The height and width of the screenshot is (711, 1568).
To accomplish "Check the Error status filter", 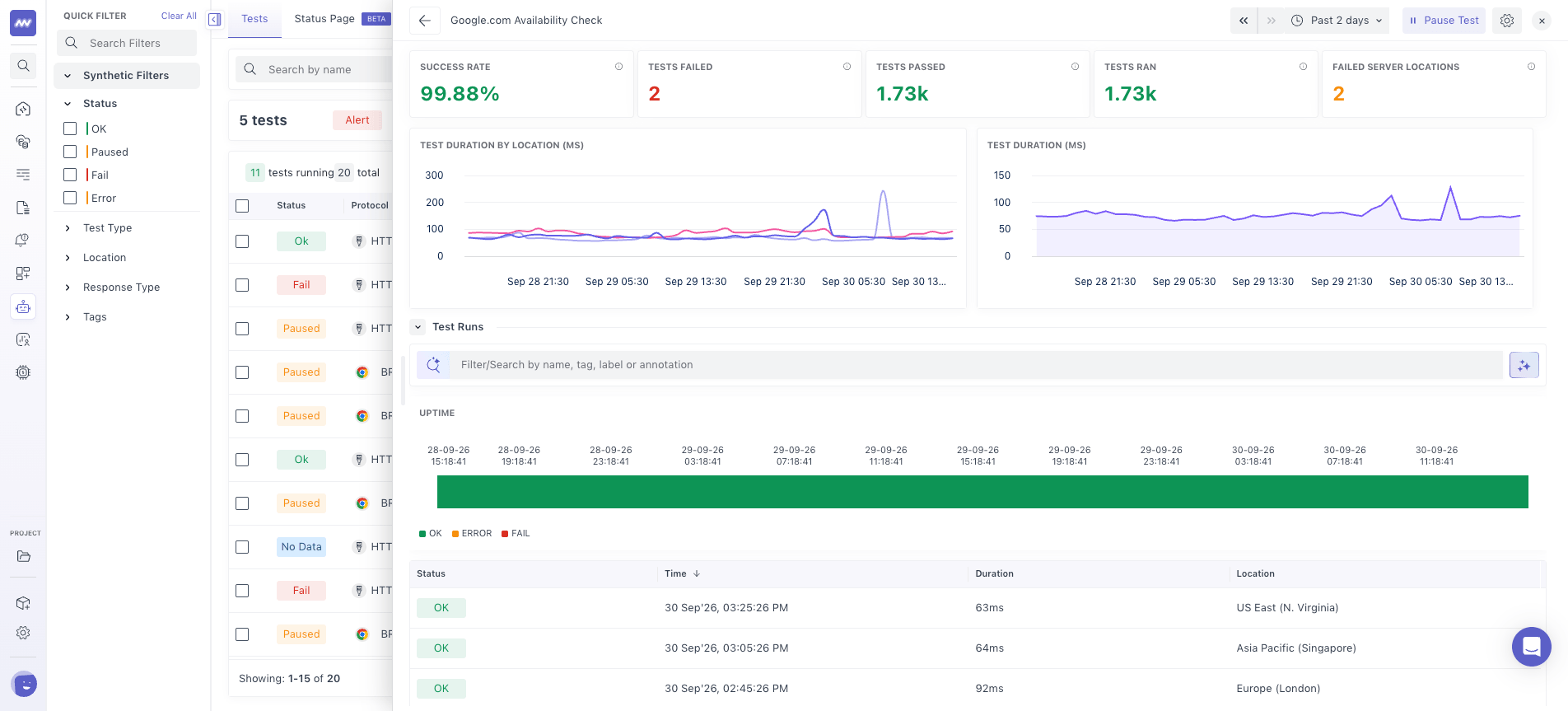I will [70, 198].
